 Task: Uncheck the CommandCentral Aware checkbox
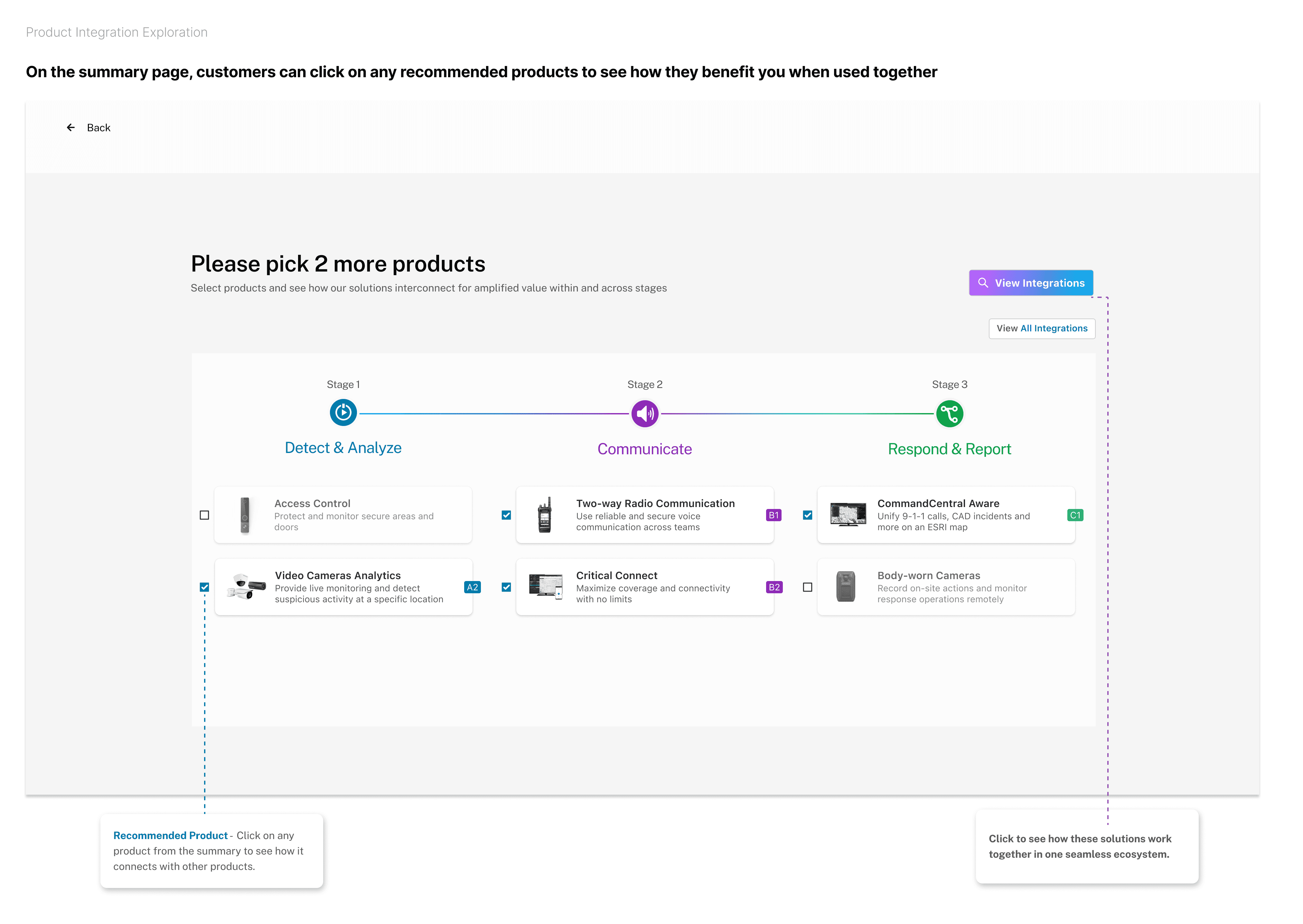[807, 515]
